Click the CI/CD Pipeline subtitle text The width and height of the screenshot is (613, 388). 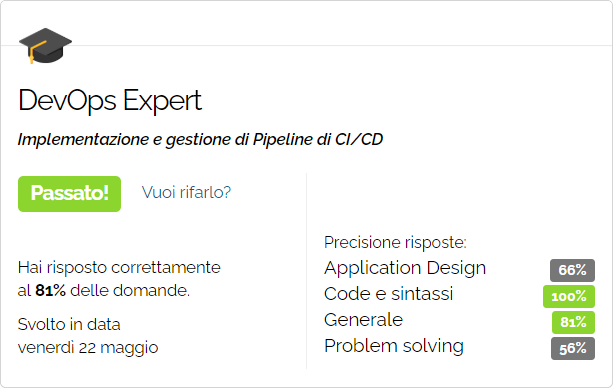[x=200, y=140]
